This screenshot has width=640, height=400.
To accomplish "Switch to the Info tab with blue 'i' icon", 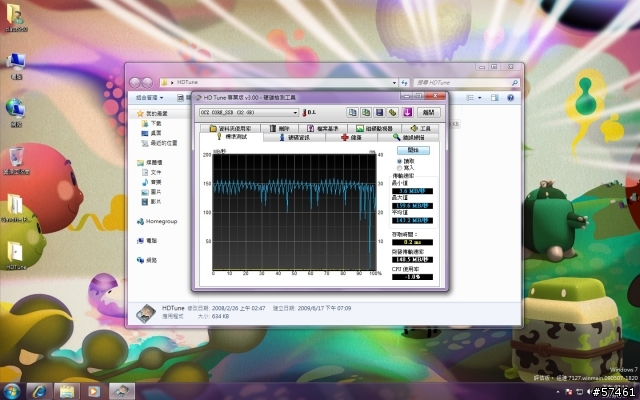I will click(295, 138).
